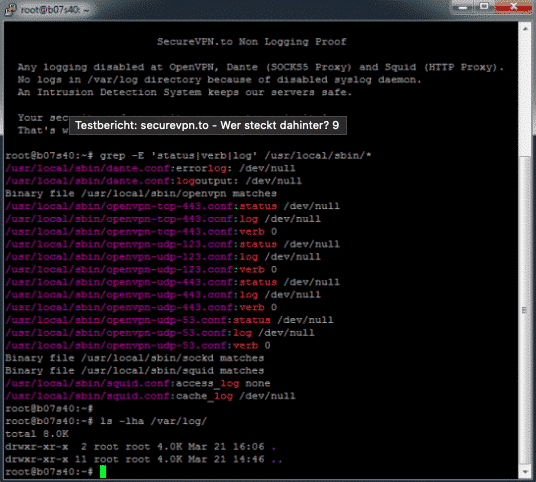The image size is (536, 482).
Task: Click the scrollbar down arrow
Action: coord(525,472)
